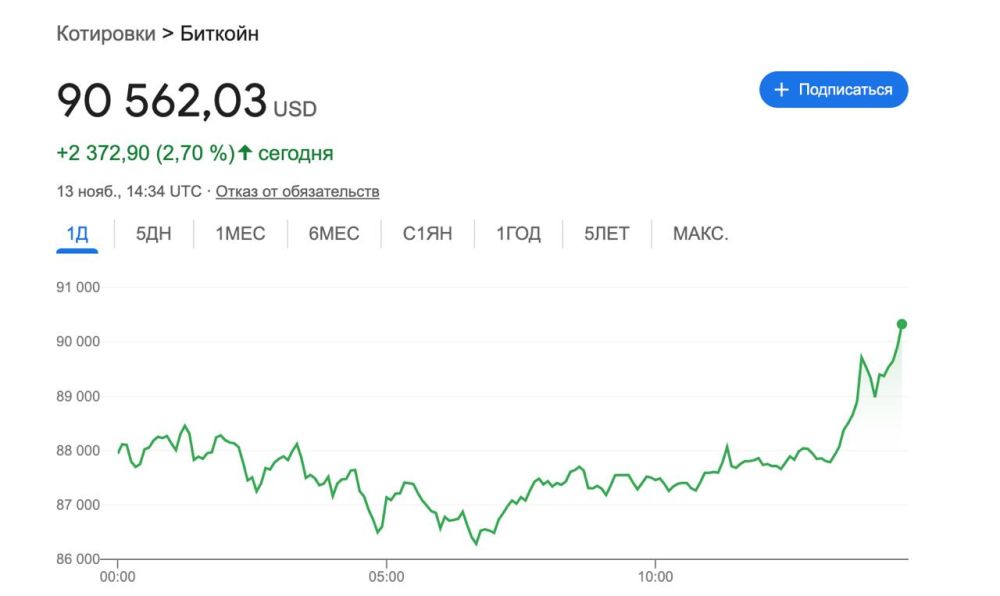Viewport: 1000px width, 596px height.
Task: Click the 05:00 time marker on chart
Action: pos(388,577)
